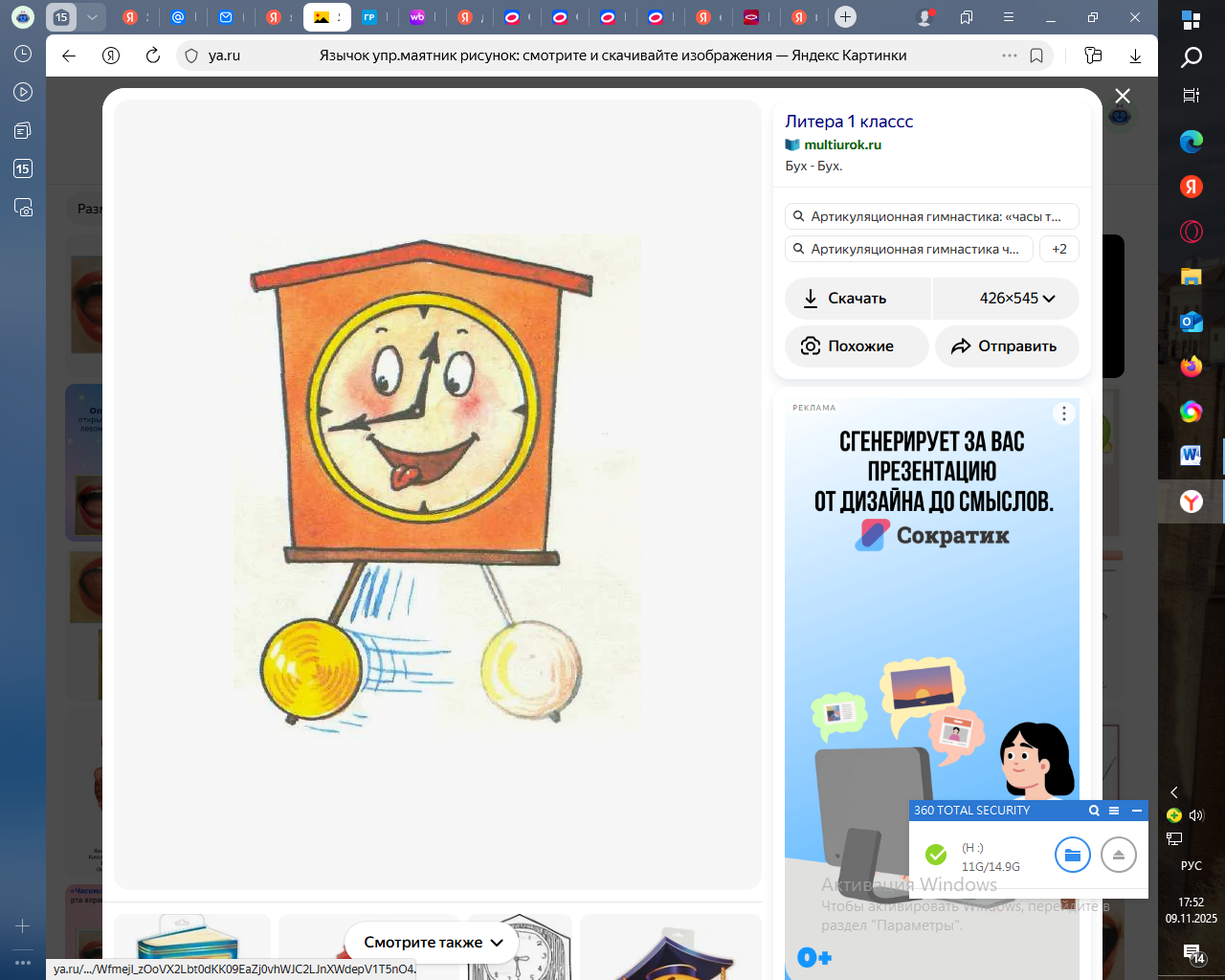
Task: Open the new tab plus button
Action: (x=845, y=17)
